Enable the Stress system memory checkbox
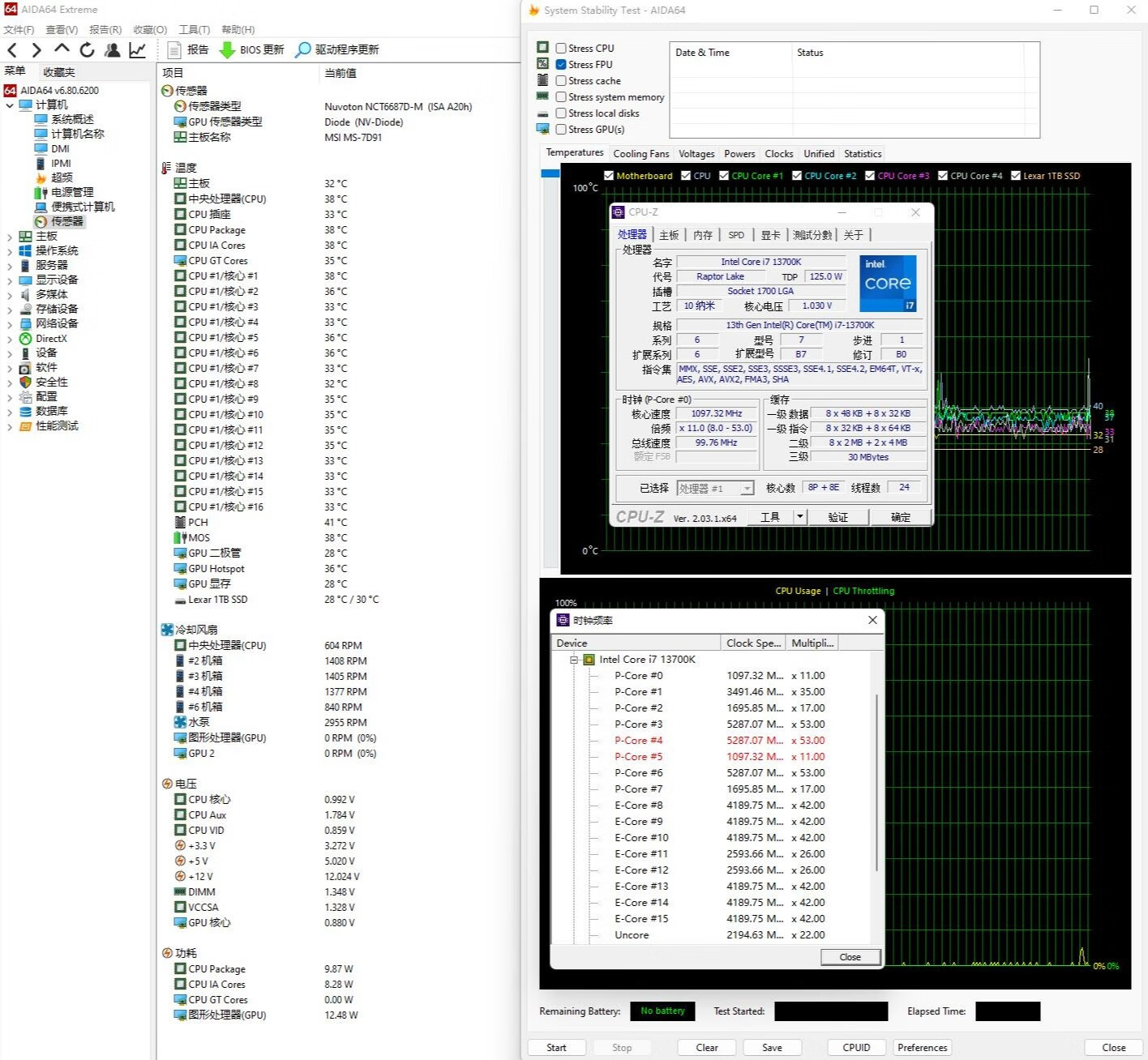 (561, 96)
